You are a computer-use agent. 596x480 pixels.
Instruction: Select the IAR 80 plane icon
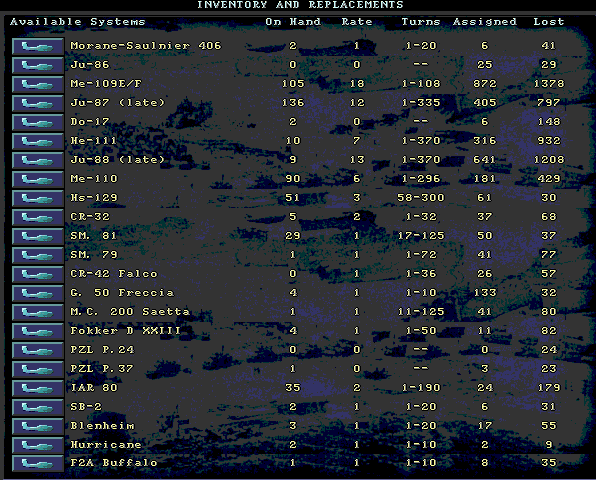[38, 388]
